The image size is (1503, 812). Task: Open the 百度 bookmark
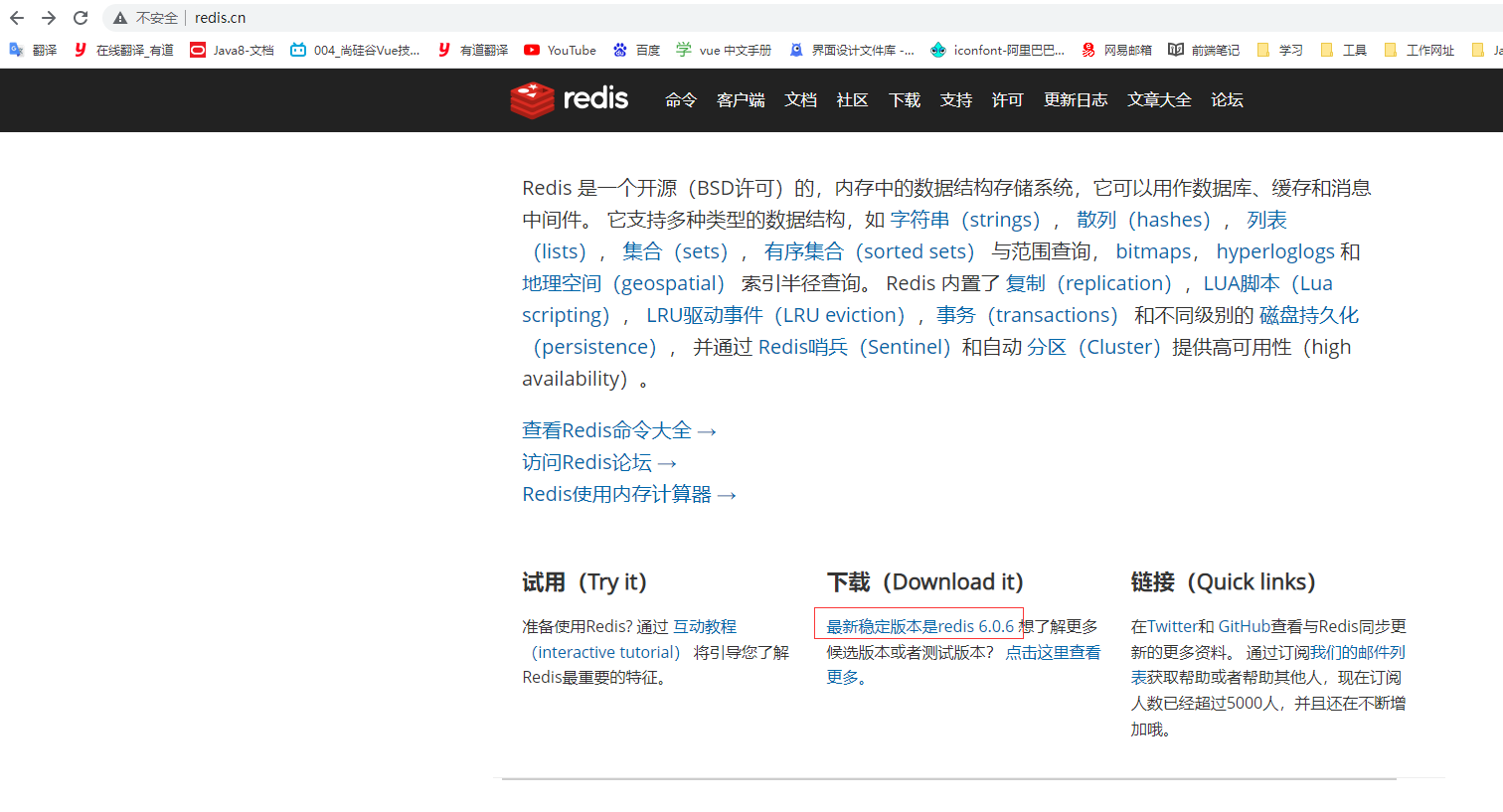636,50
